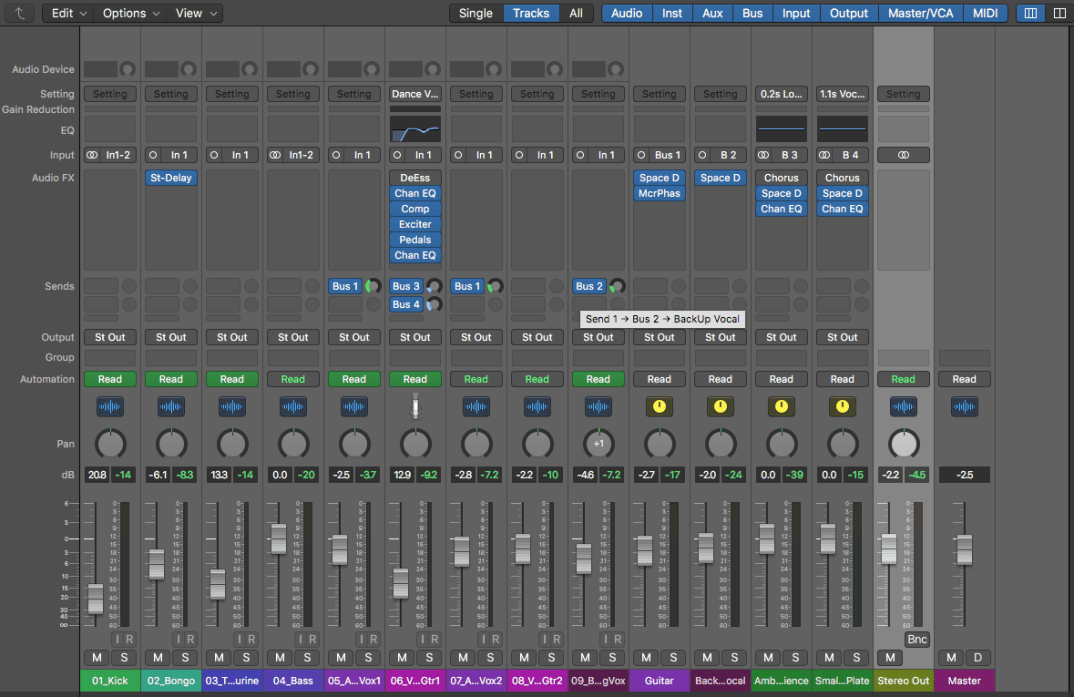Open the St-Delay plug-in on 02_Bongo

coord(171,178)
